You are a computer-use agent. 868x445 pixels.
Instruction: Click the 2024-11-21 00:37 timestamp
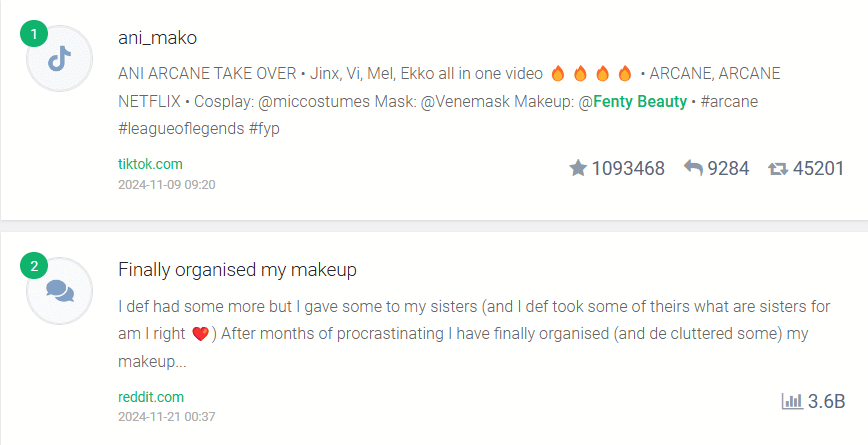point(167,416)
